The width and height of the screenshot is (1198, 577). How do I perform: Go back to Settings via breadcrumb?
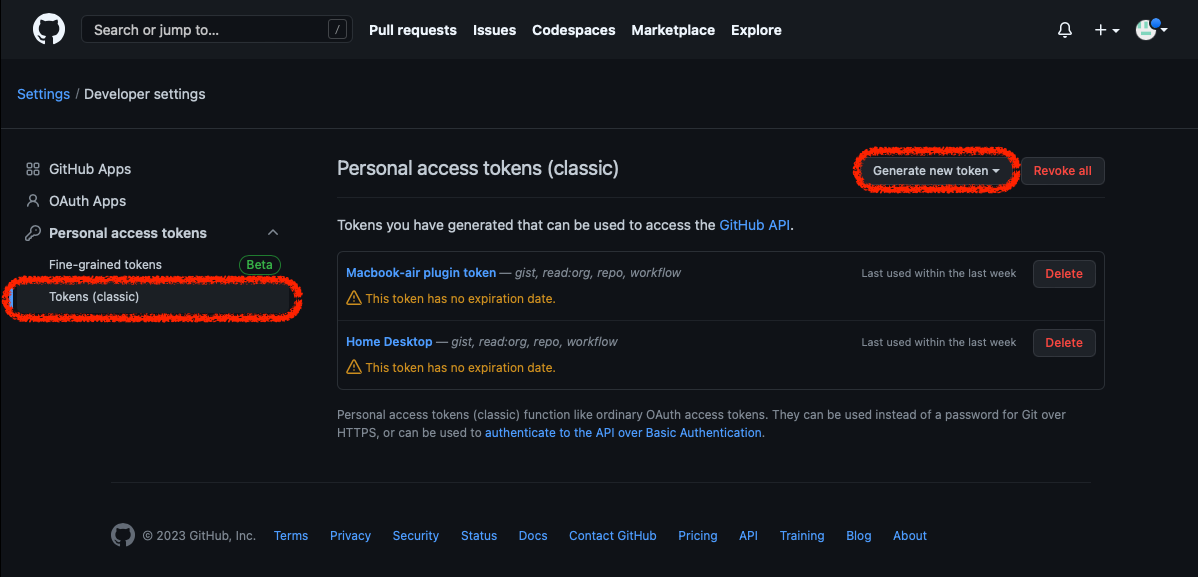click(44, 94)
